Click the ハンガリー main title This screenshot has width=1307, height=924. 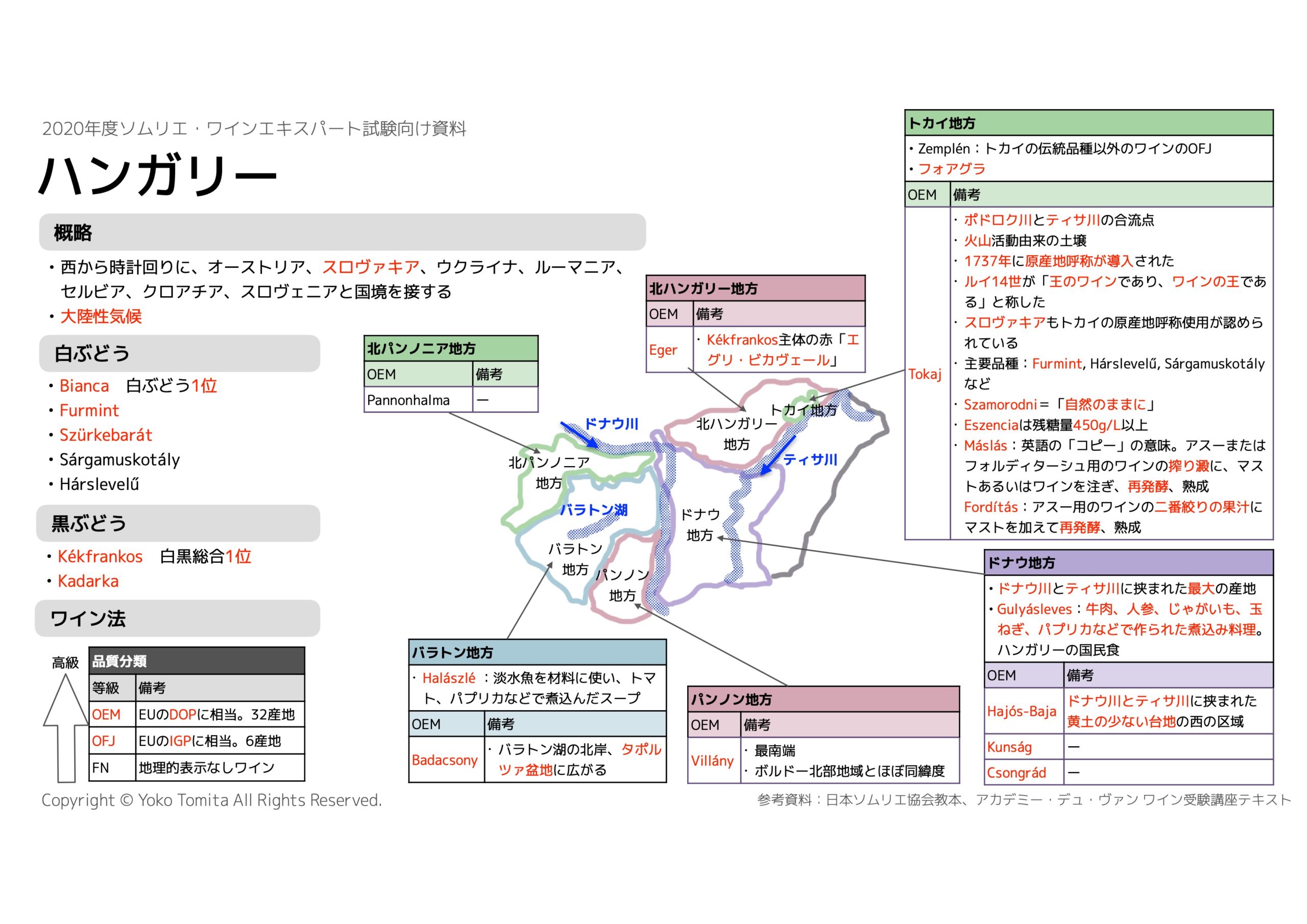(x=157, y=175)
